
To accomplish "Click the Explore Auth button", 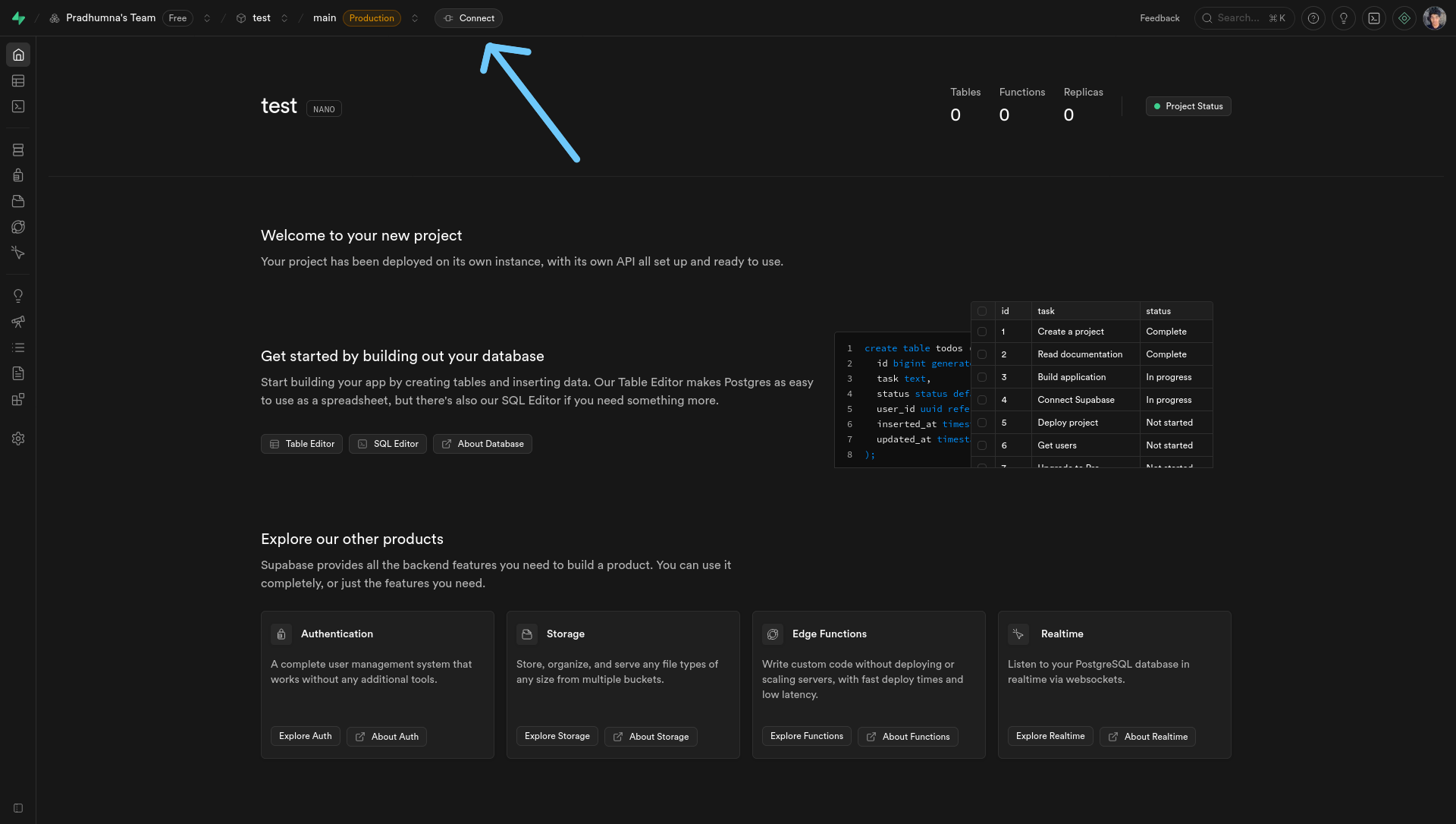I will point(305,736).
